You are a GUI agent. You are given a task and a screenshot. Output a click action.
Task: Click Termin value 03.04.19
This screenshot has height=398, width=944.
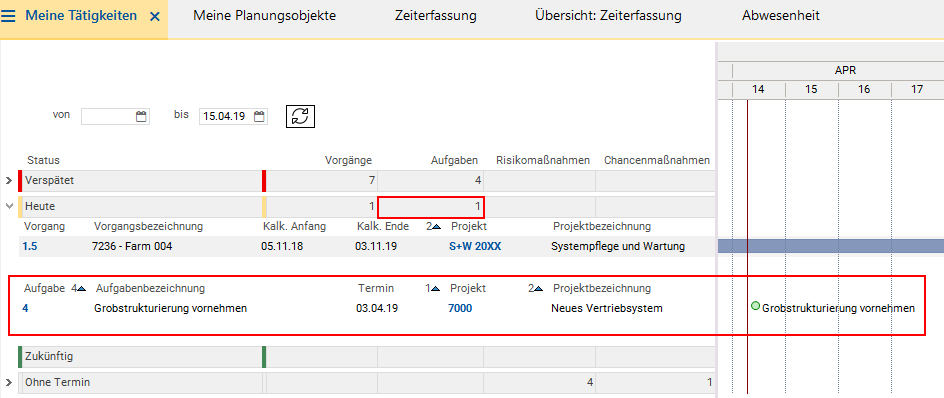pos(377,309)
